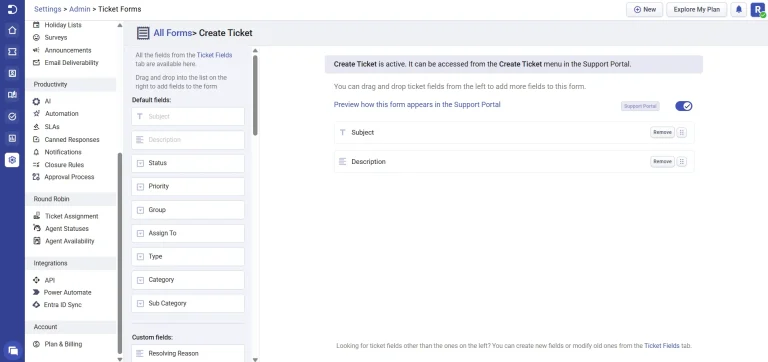Open Plan & Billing
This screenshot has height=362, width=768.
63,344
